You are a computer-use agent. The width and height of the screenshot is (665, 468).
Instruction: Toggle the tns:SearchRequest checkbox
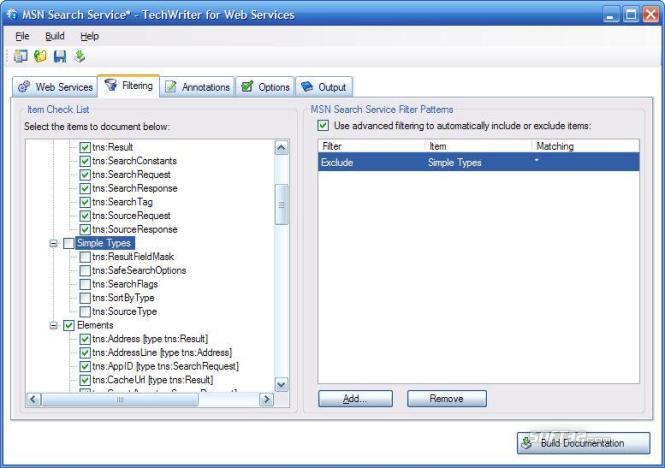pos(85,174)
